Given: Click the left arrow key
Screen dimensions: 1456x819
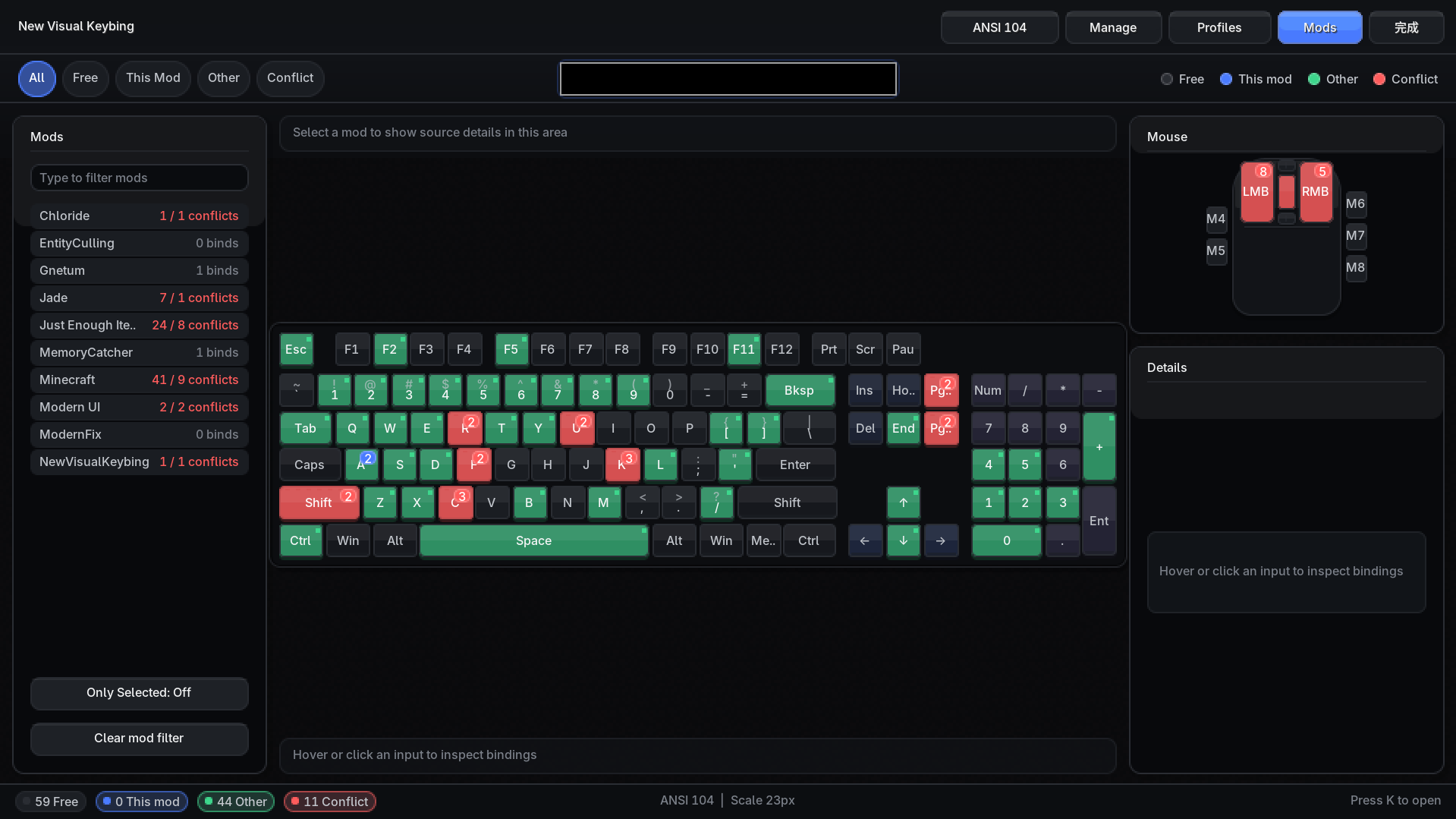Looking at the screenshot, I should [x=865, y=540].
